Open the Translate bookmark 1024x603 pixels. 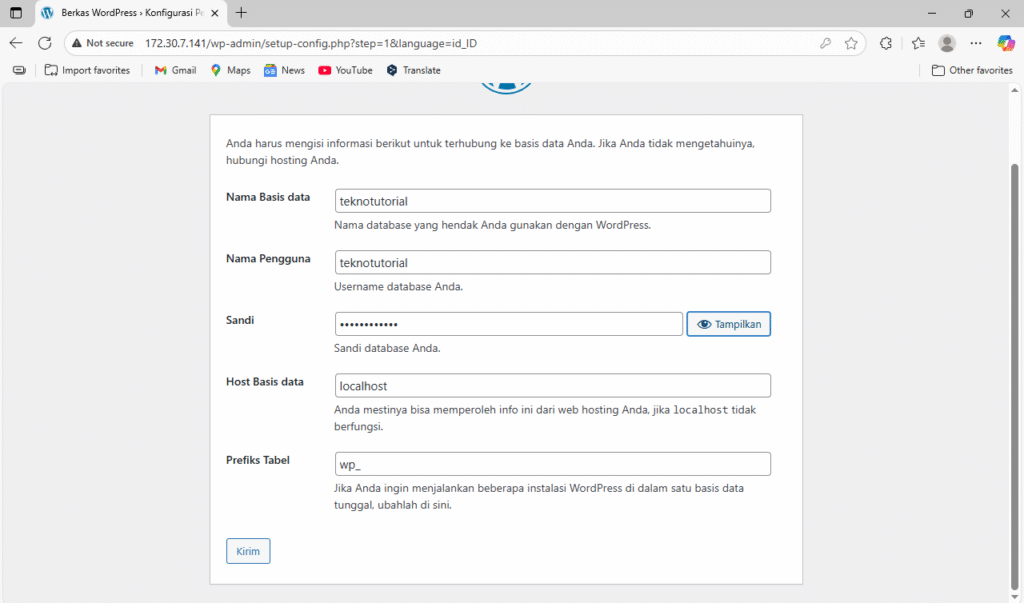[413, 70]
